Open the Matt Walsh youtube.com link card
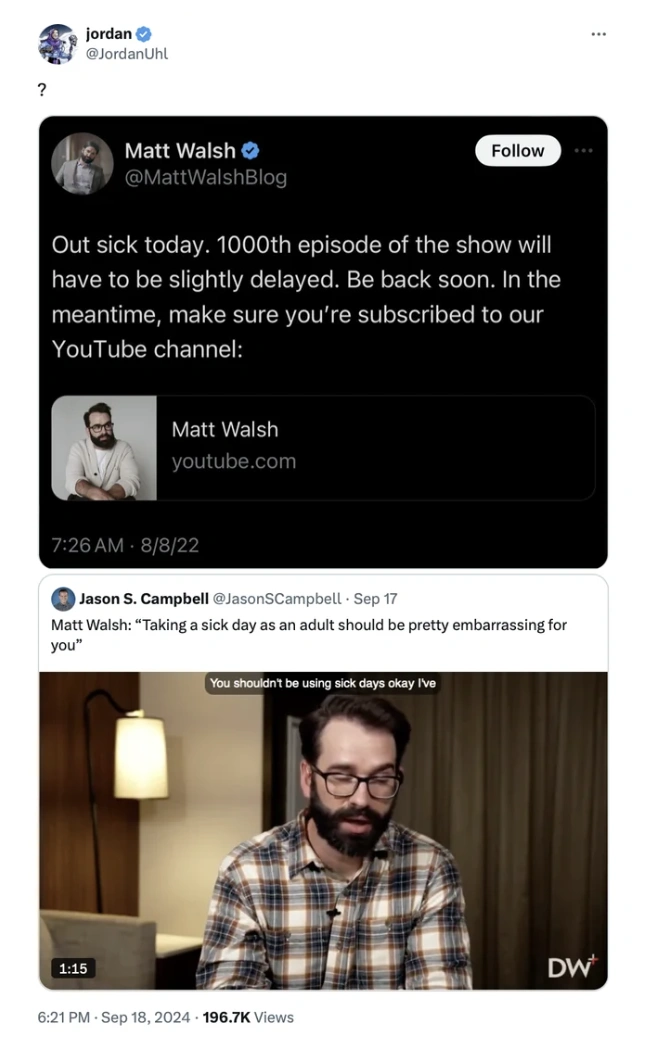The width and height of the screenshot is (672, 1040). (x=323, y=448)
